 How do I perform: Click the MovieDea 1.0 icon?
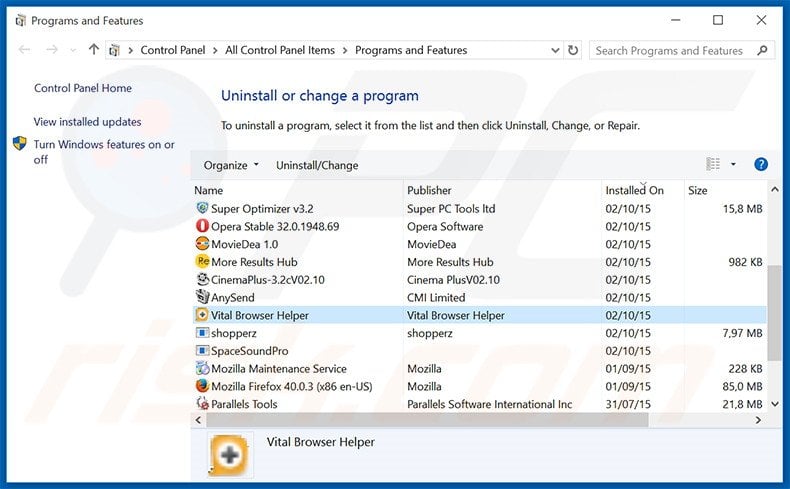(x=202, y=244)
